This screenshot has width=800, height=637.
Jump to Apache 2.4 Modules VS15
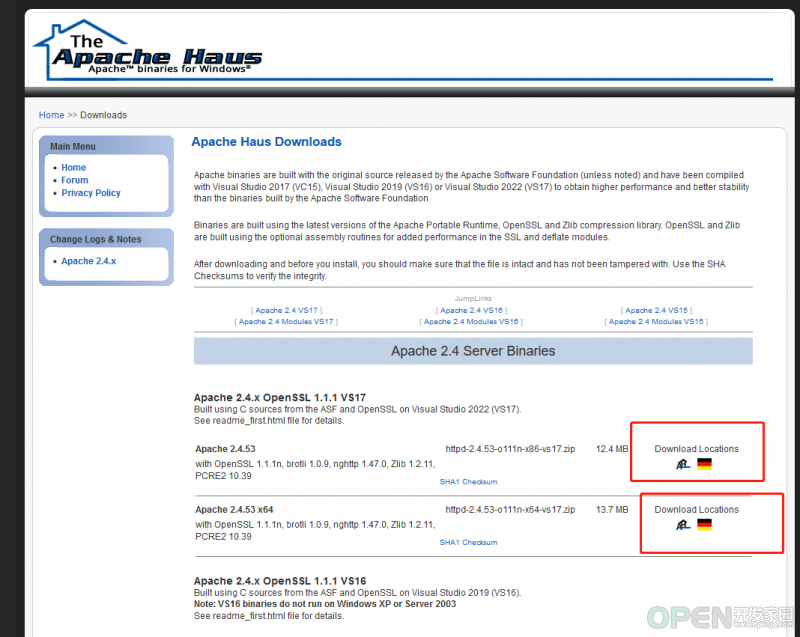[x=656, y=322]
